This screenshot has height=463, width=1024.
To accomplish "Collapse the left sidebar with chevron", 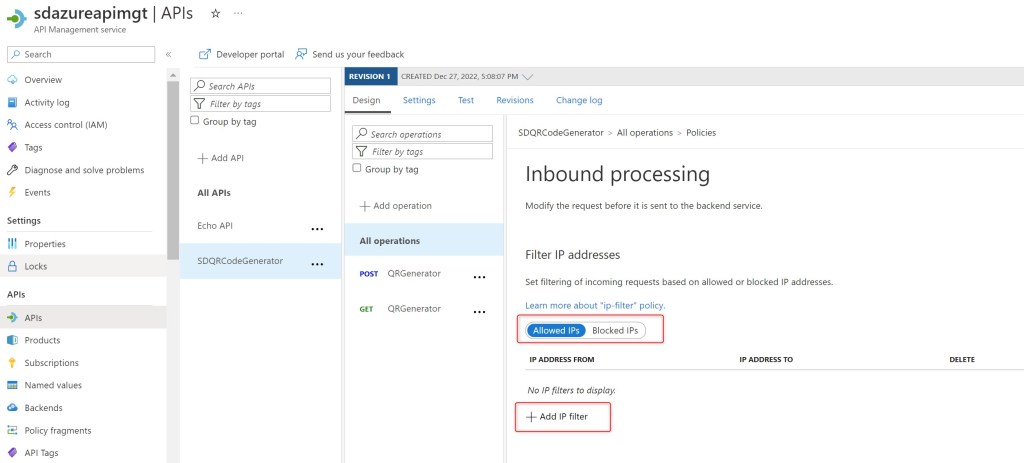I will [168, 54].
